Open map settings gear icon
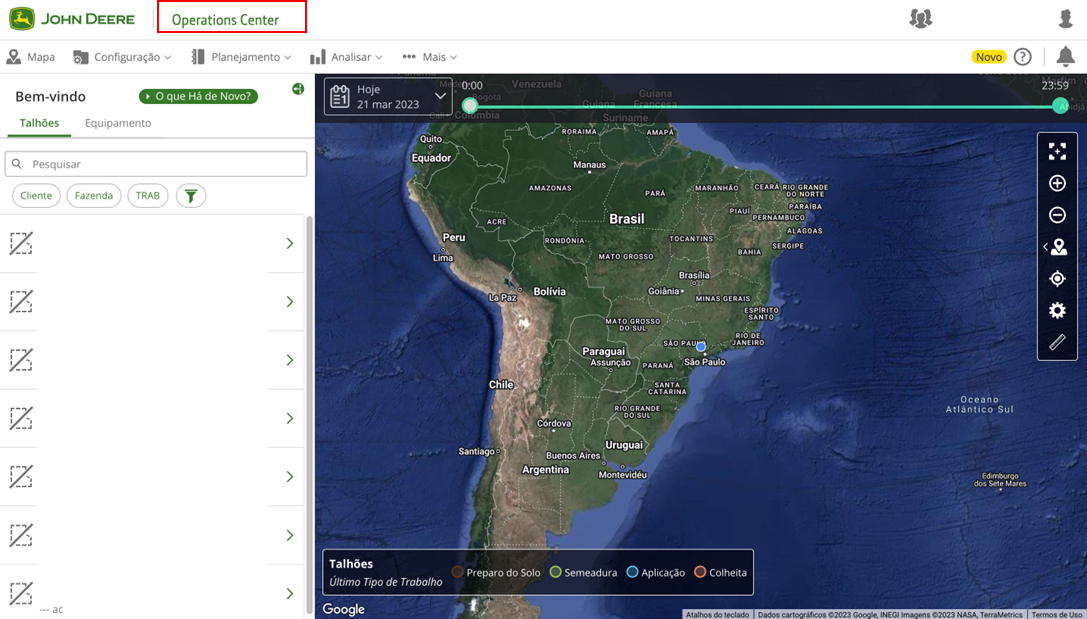The width and height of the screenshot is (1087, 619). pyautogui.click(x=1057, y=311)
